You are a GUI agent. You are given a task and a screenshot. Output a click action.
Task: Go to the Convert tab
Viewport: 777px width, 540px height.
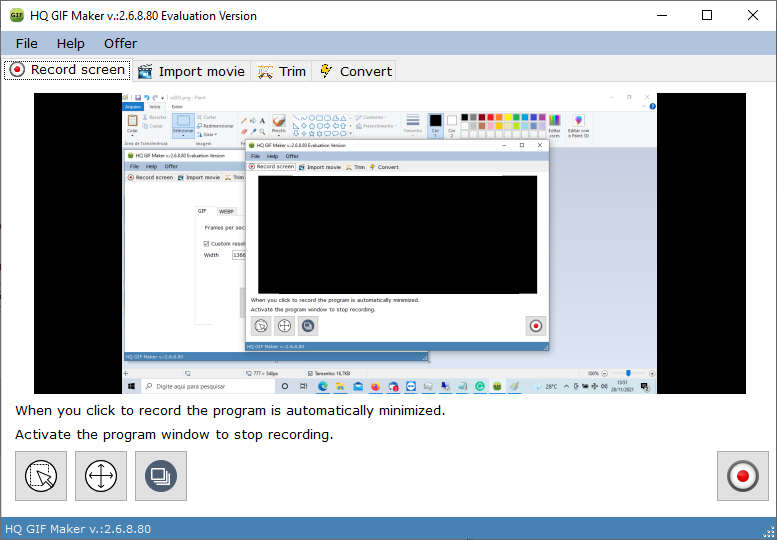click(355, 71)
